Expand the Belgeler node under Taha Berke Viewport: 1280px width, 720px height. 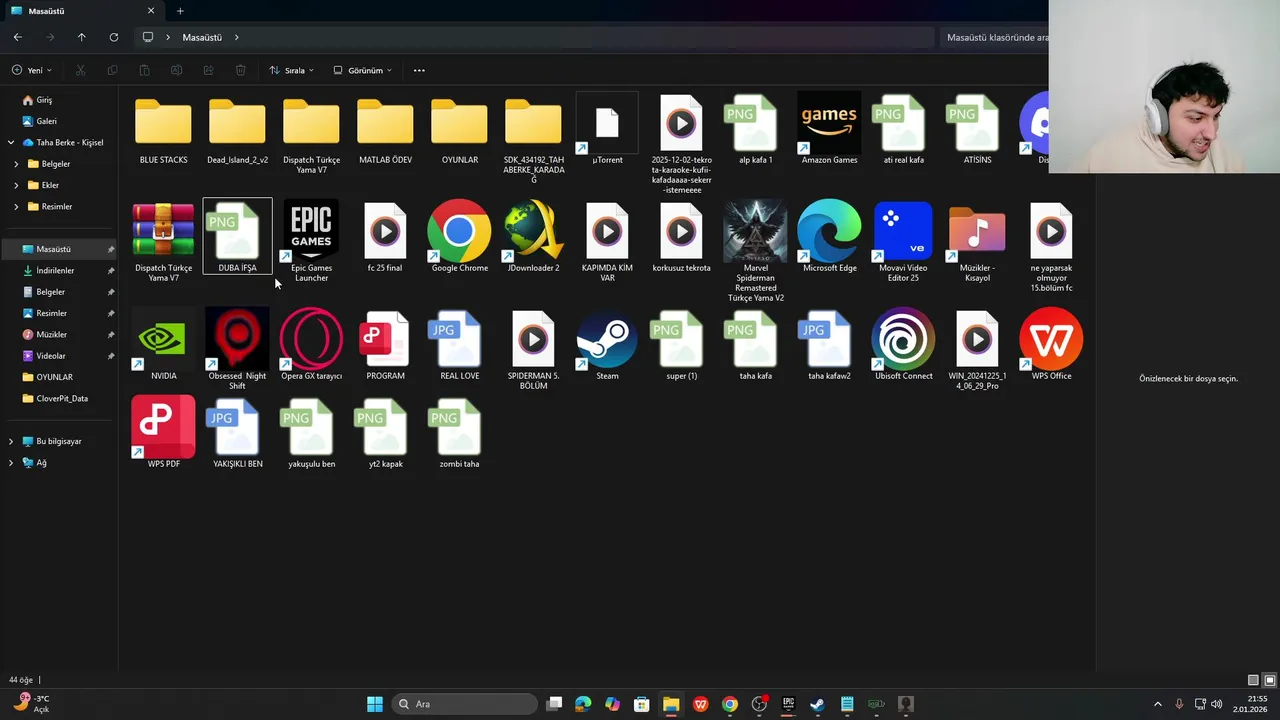[16, 164]
